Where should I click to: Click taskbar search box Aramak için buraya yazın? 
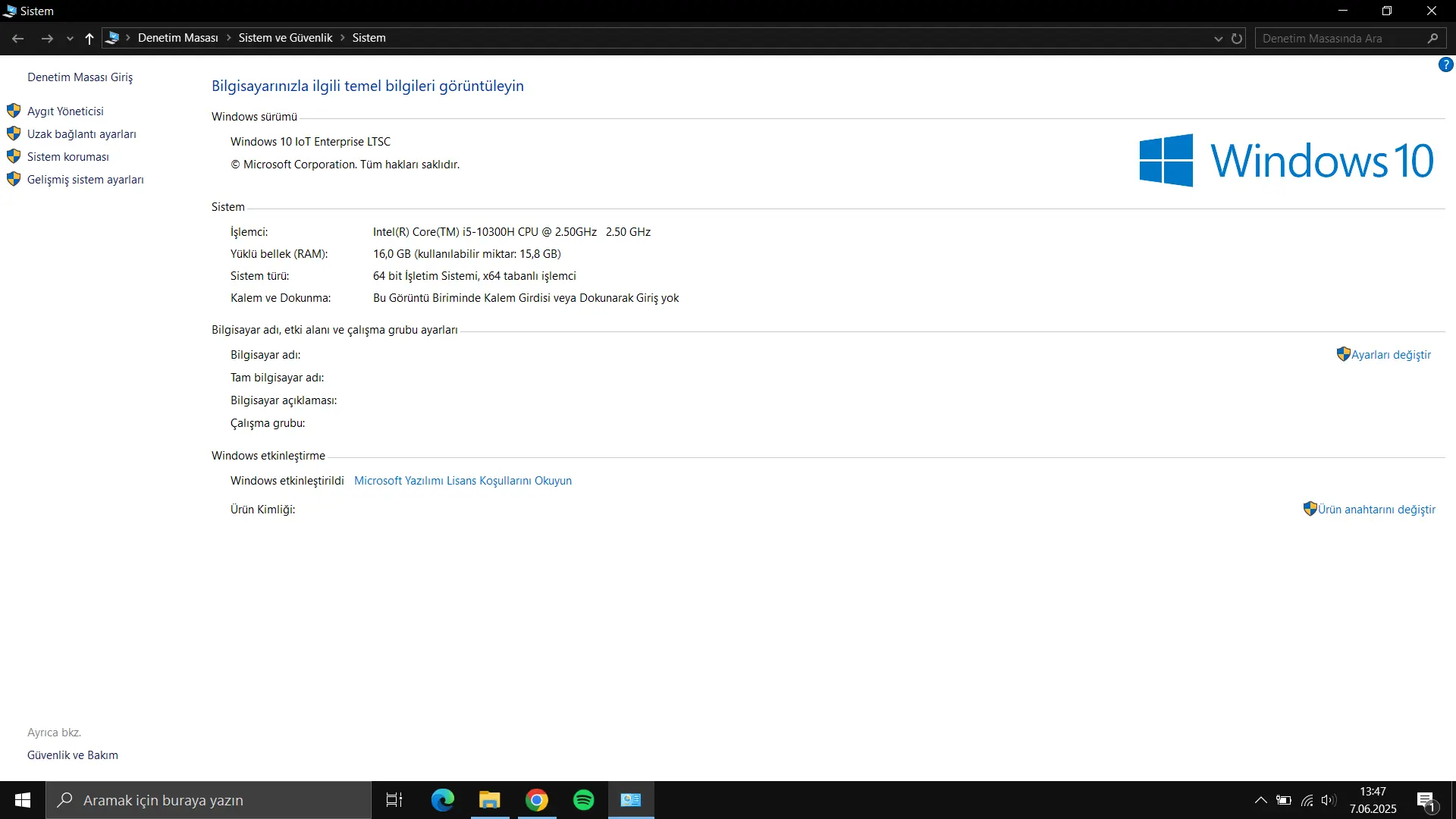click(209, 800)
